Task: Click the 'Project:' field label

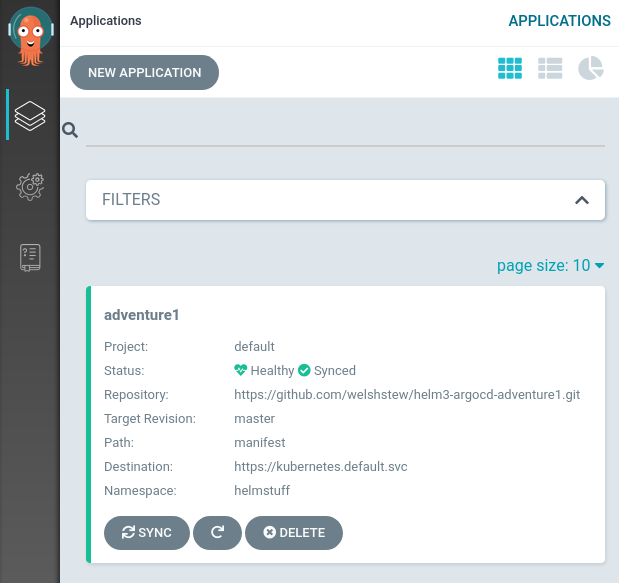Action: 126,347
